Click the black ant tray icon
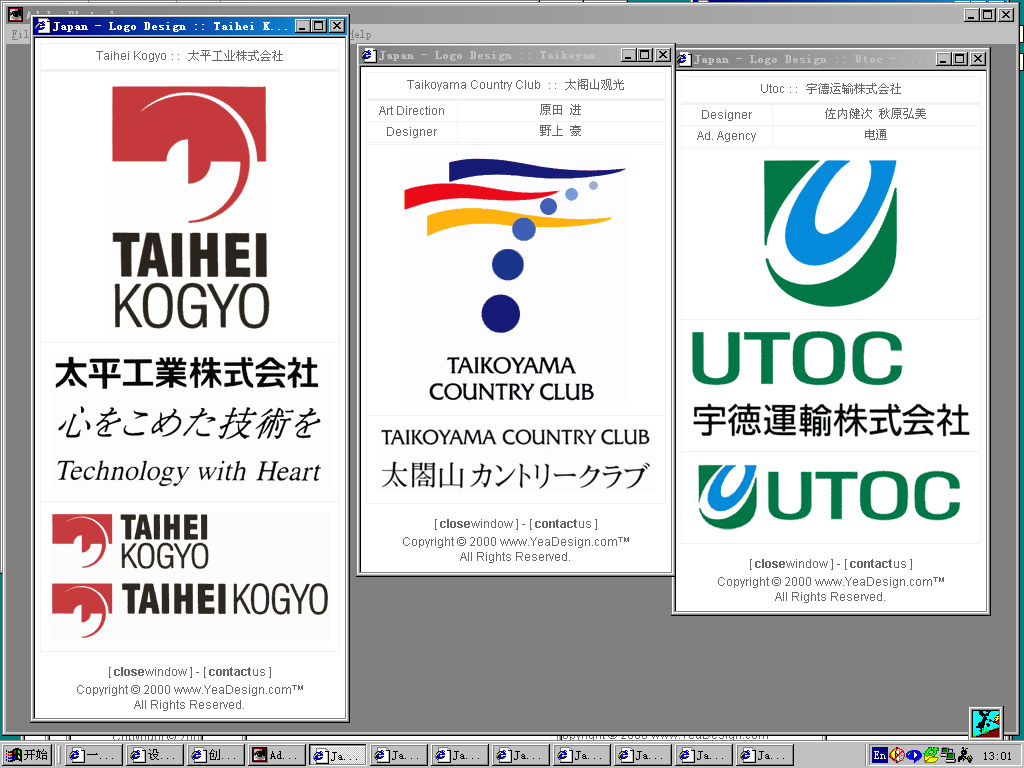This screenshot has height=768, width=1024. pos(965,755)
